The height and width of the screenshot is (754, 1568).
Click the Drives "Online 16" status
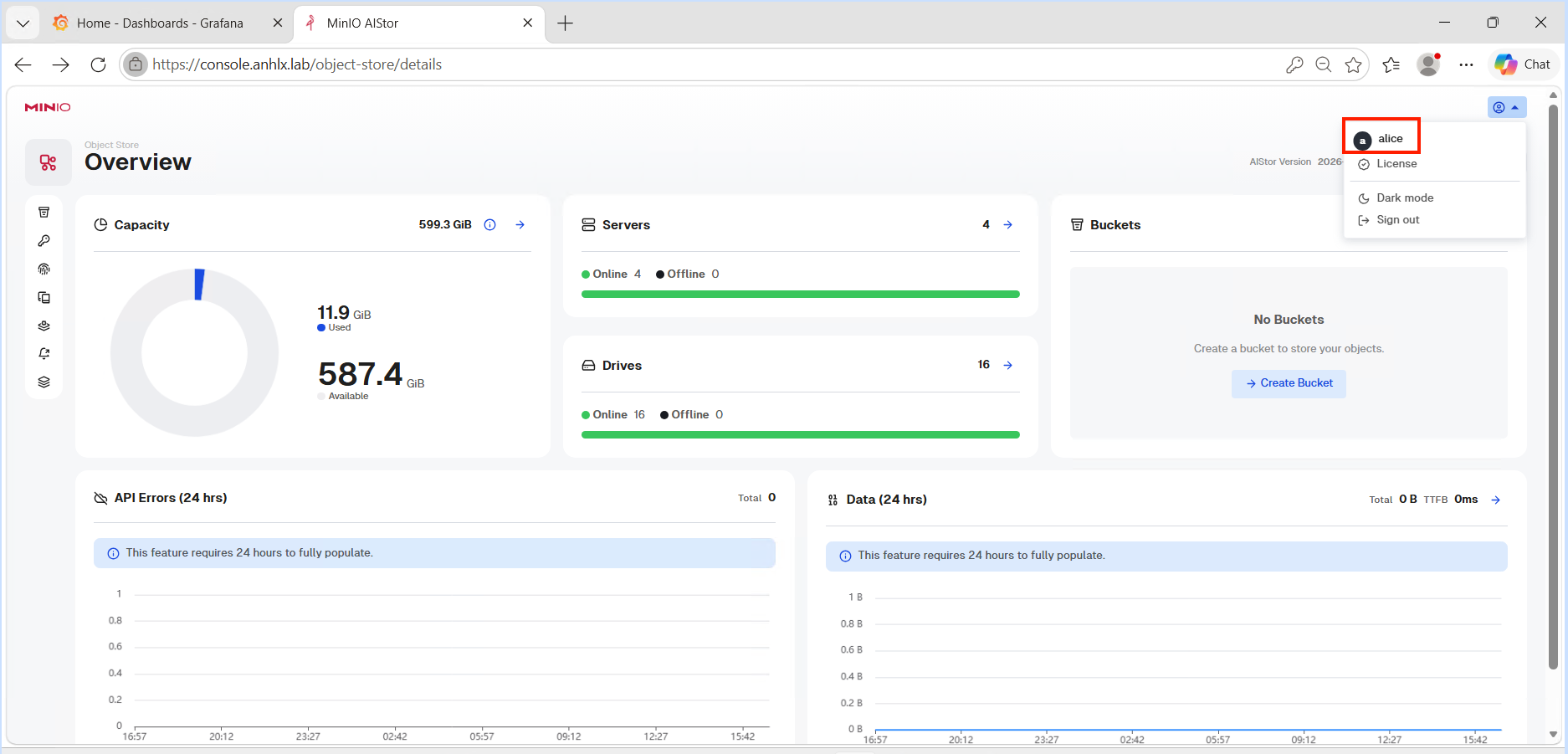click(613, 415)
